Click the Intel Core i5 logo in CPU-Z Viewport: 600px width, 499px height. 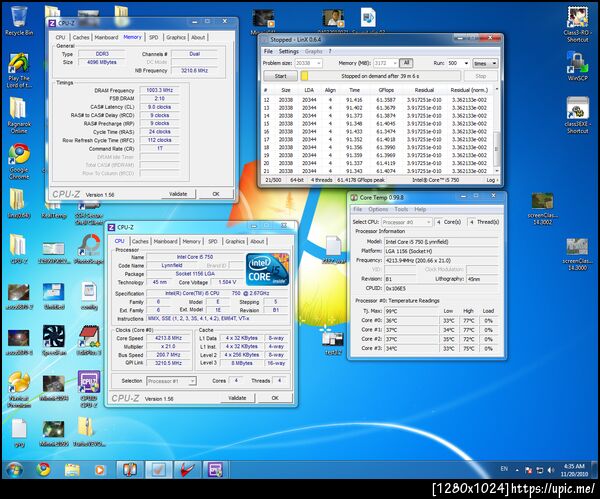click(267, 269)
